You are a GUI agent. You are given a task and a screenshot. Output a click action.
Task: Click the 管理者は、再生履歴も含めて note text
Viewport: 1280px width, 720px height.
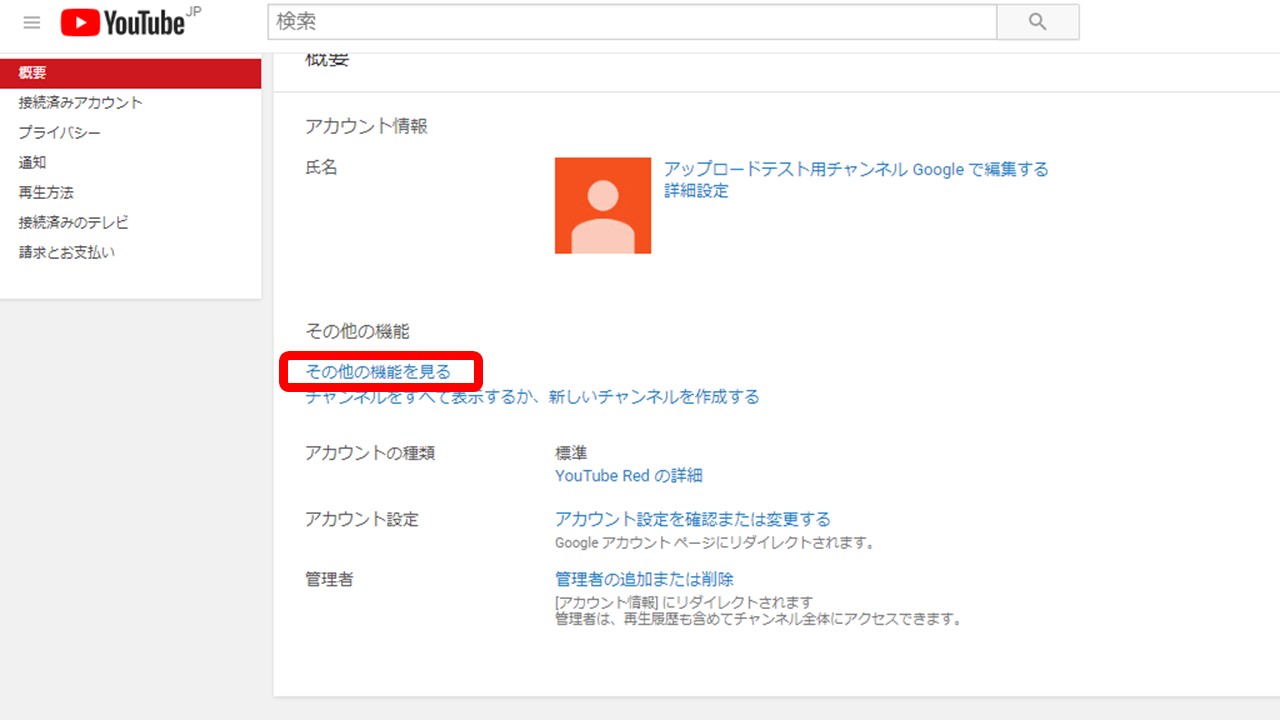tap(759, 619)
